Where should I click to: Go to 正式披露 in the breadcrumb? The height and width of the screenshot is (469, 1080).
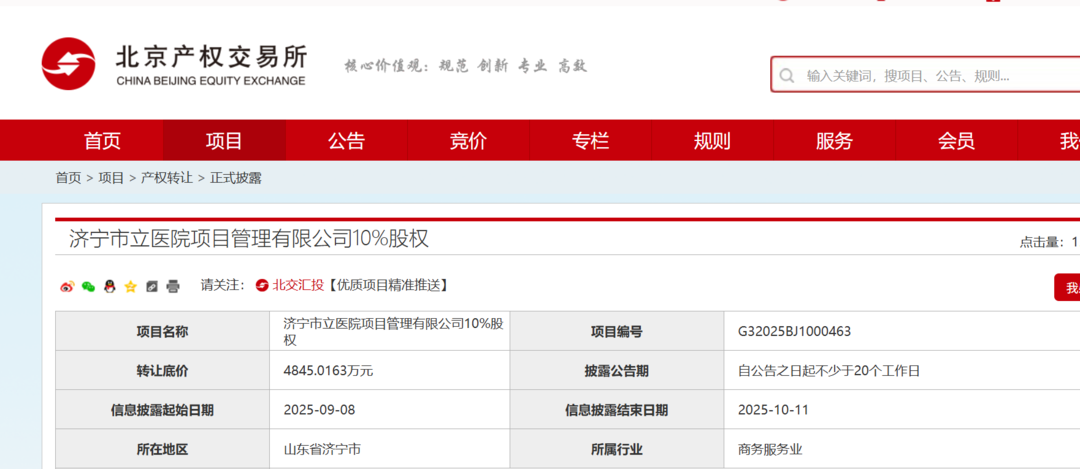[236, 178]
